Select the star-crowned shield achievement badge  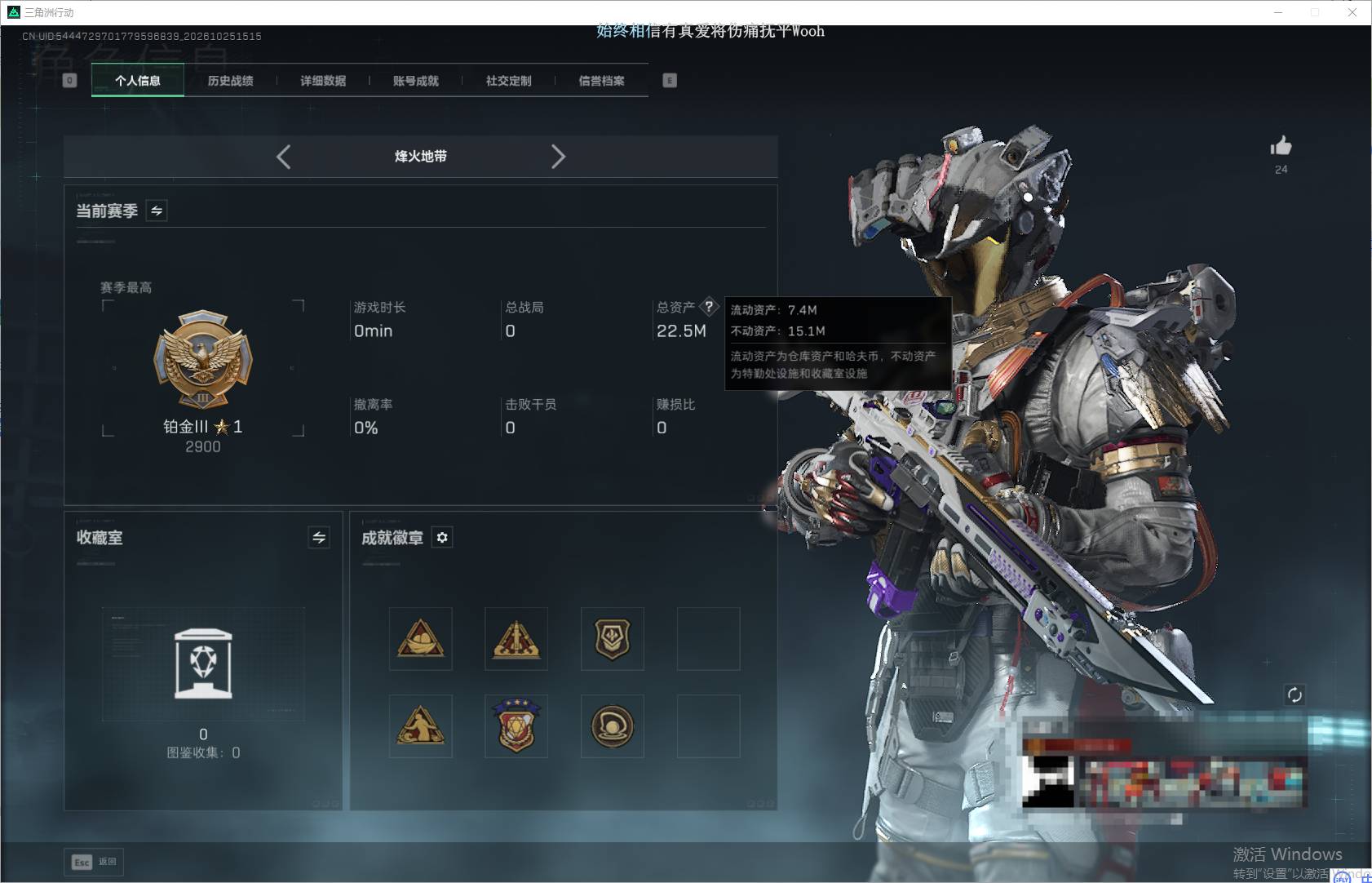(516, 726)
